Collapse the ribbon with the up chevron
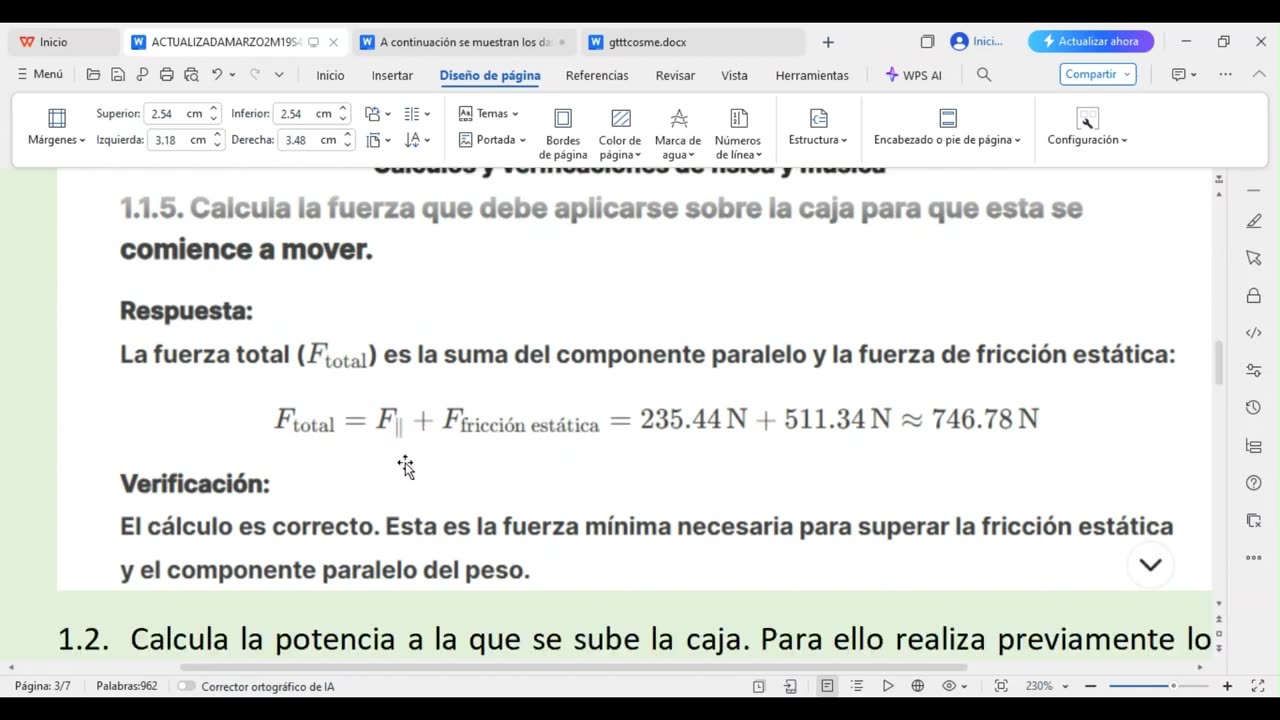 point(1258,75)
